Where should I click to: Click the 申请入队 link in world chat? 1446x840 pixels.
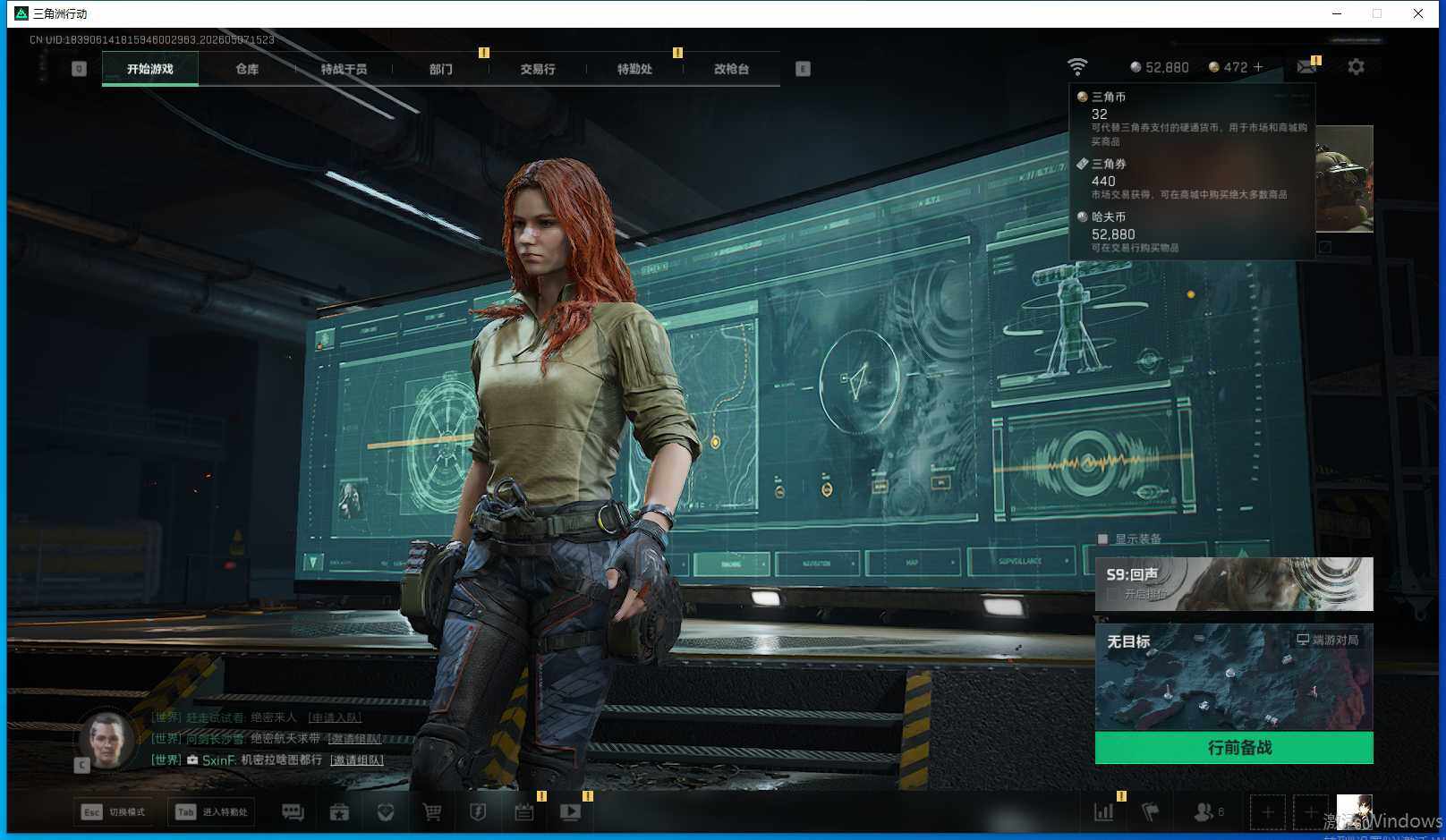pos(335,717)
